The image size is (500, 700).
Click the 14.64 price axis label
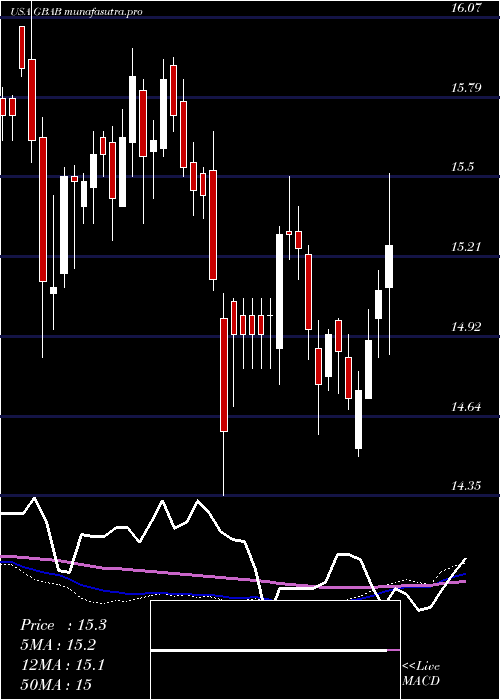467,406
